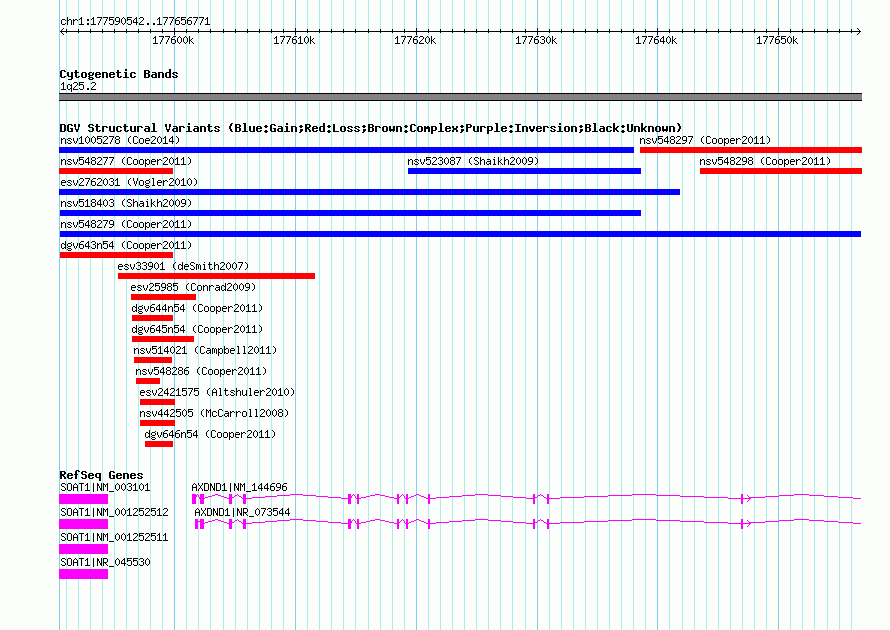Select nsv523087 (Shaikh2009) variant label
This screenshot has width=890, height=630.
(473, 161)
